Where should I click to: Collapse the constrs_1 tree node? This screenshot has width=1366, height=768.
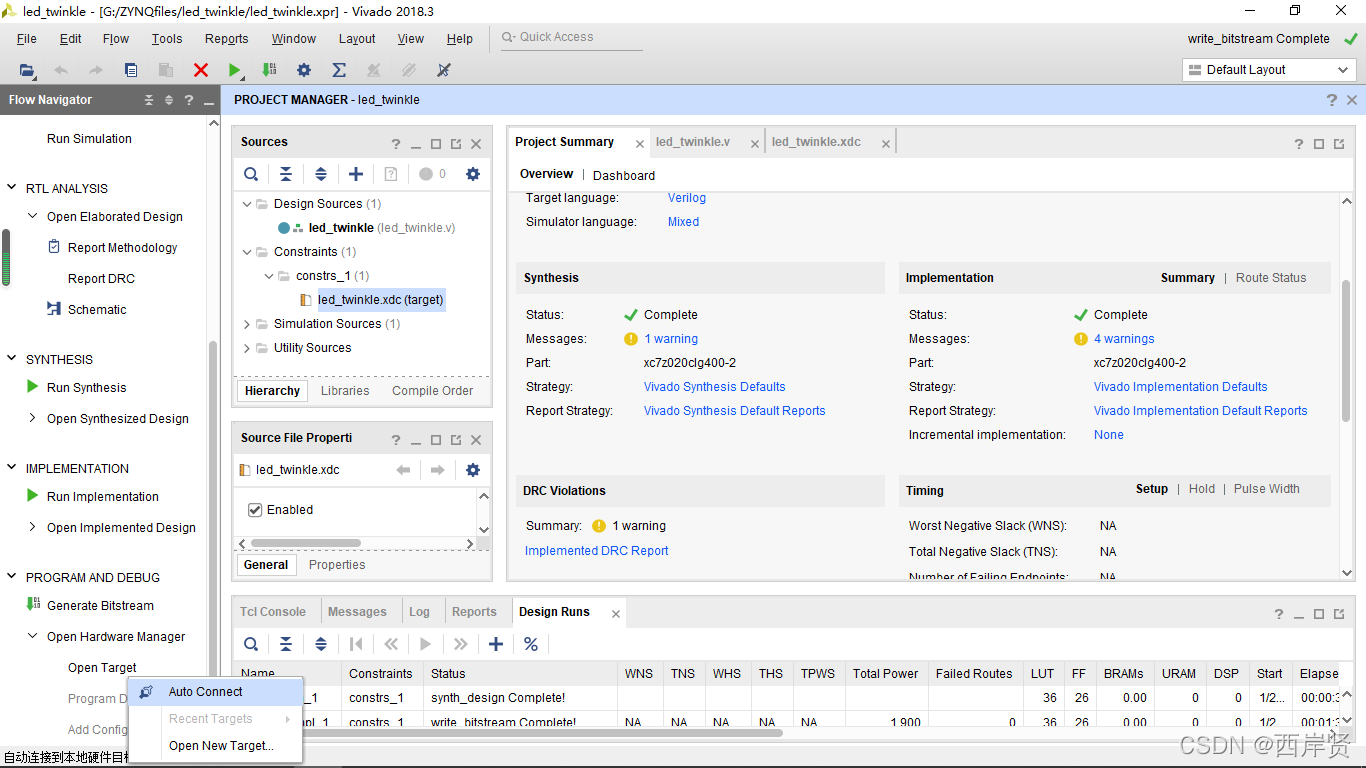[269, 276]
